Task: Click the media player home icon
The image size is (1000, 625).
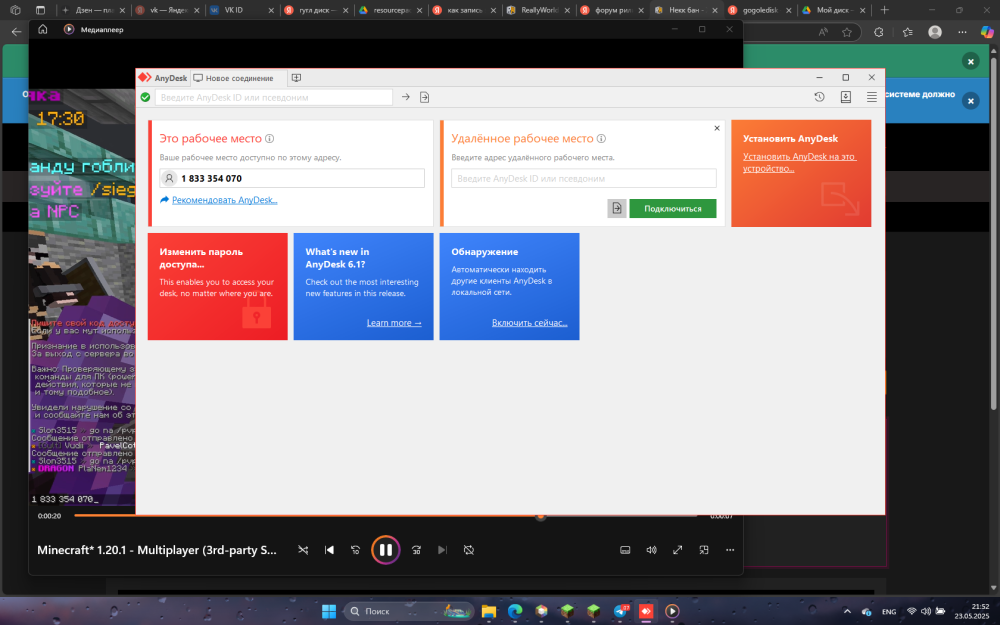Action: pyautogui.click(x=43, y=29)
